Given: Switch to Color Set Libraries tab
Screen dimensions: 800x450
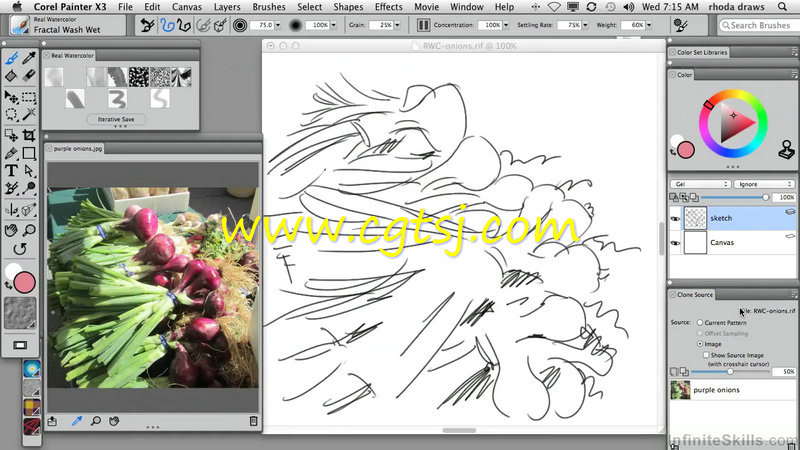Looking at the screenshot, I should 702,52.
